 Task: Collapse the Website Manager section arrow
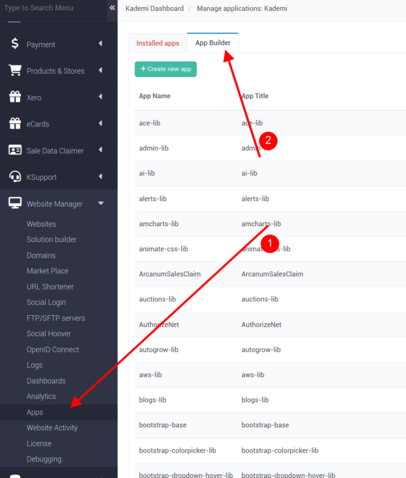pyautogui.click(x=101, y=203)
